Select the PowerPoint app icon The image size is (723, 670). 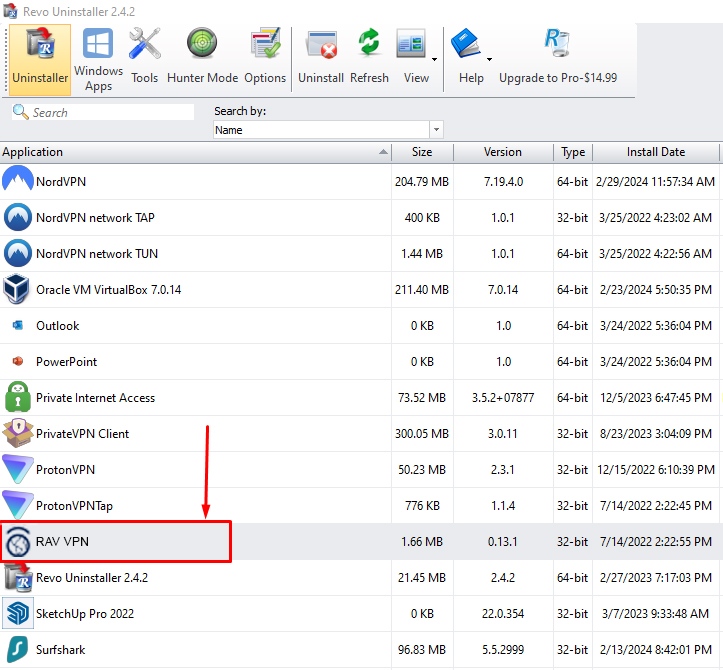click(18, 361)
